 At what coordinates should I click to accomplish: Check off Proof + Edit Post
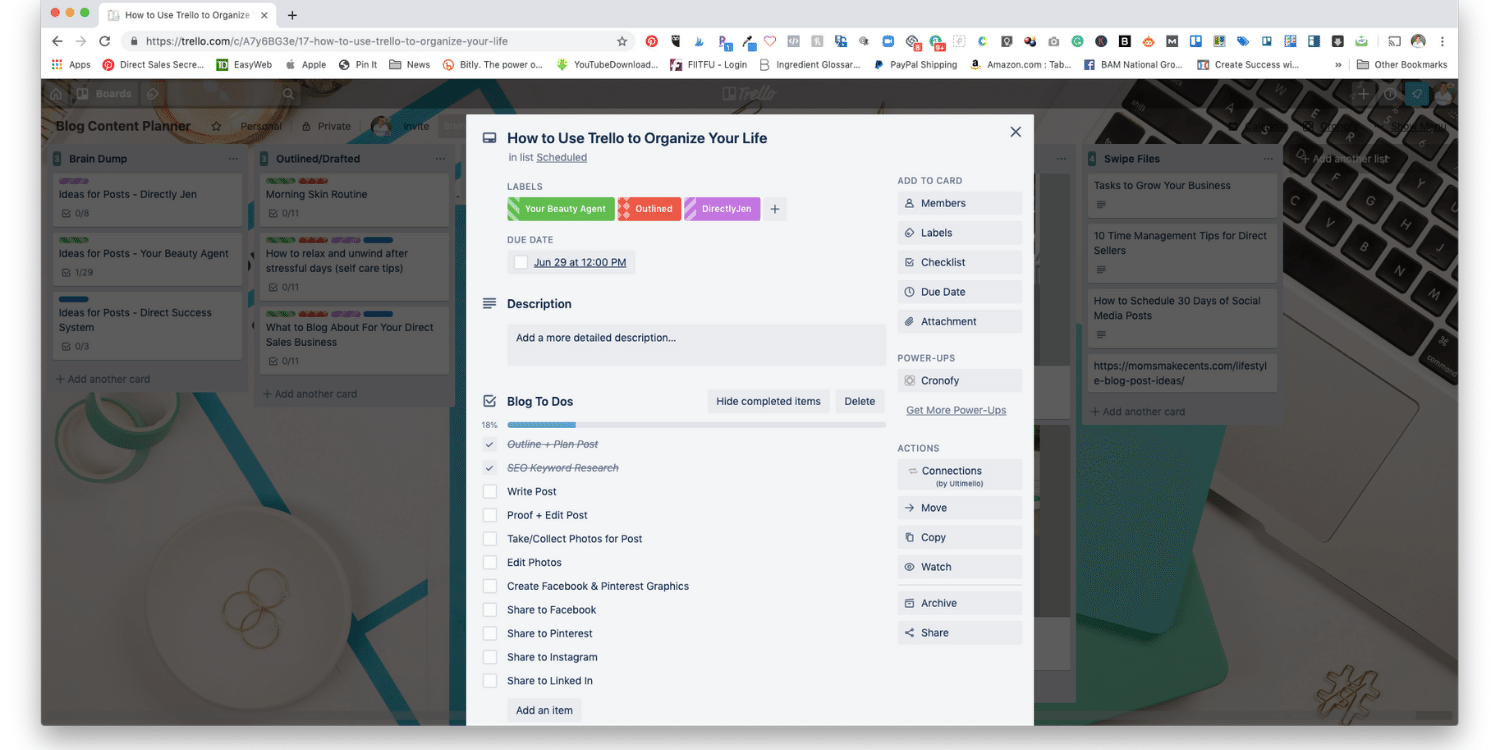490,515
